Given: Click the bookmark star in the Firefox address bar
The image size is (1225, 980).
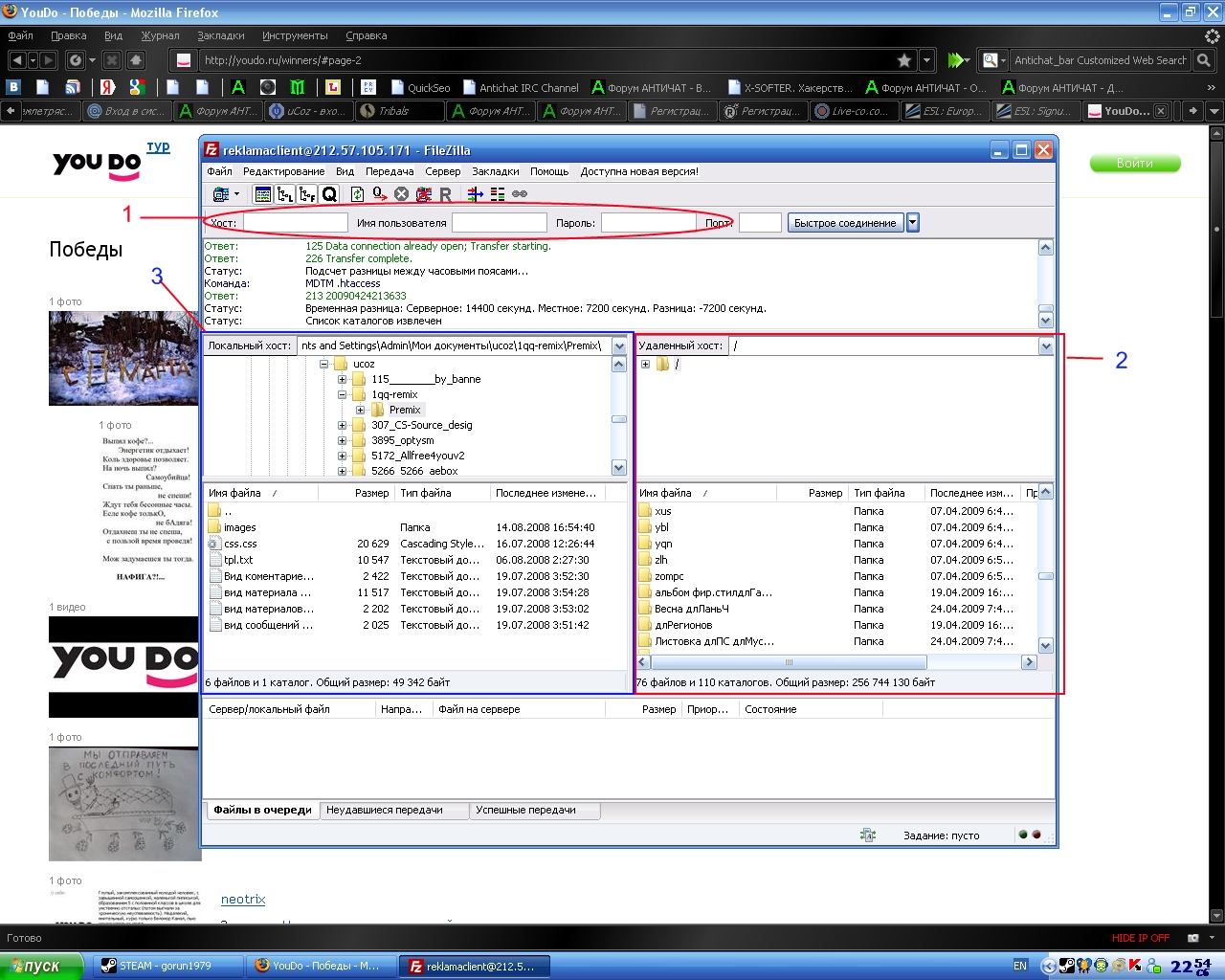Looking at the screenshot, I should click(904, 60).
